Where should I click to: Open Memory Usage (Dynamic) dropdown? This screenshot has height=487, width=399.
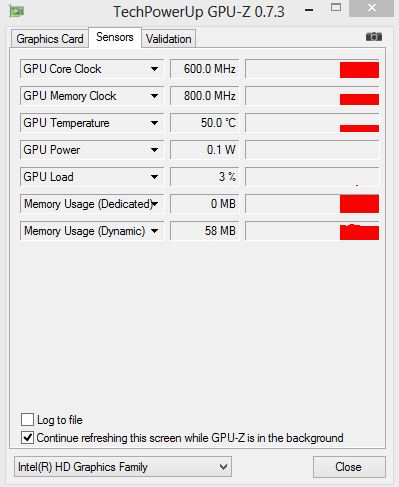[x=154, y=231]
